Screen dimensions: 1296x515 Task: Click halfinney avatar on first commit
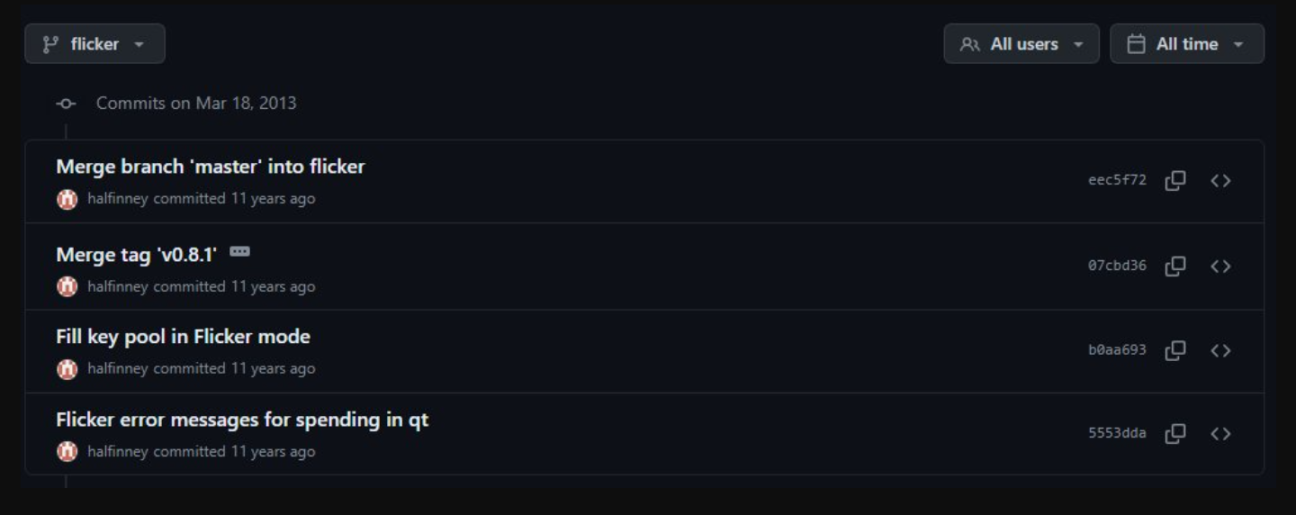pyautogui.click(x=67, y=199)
